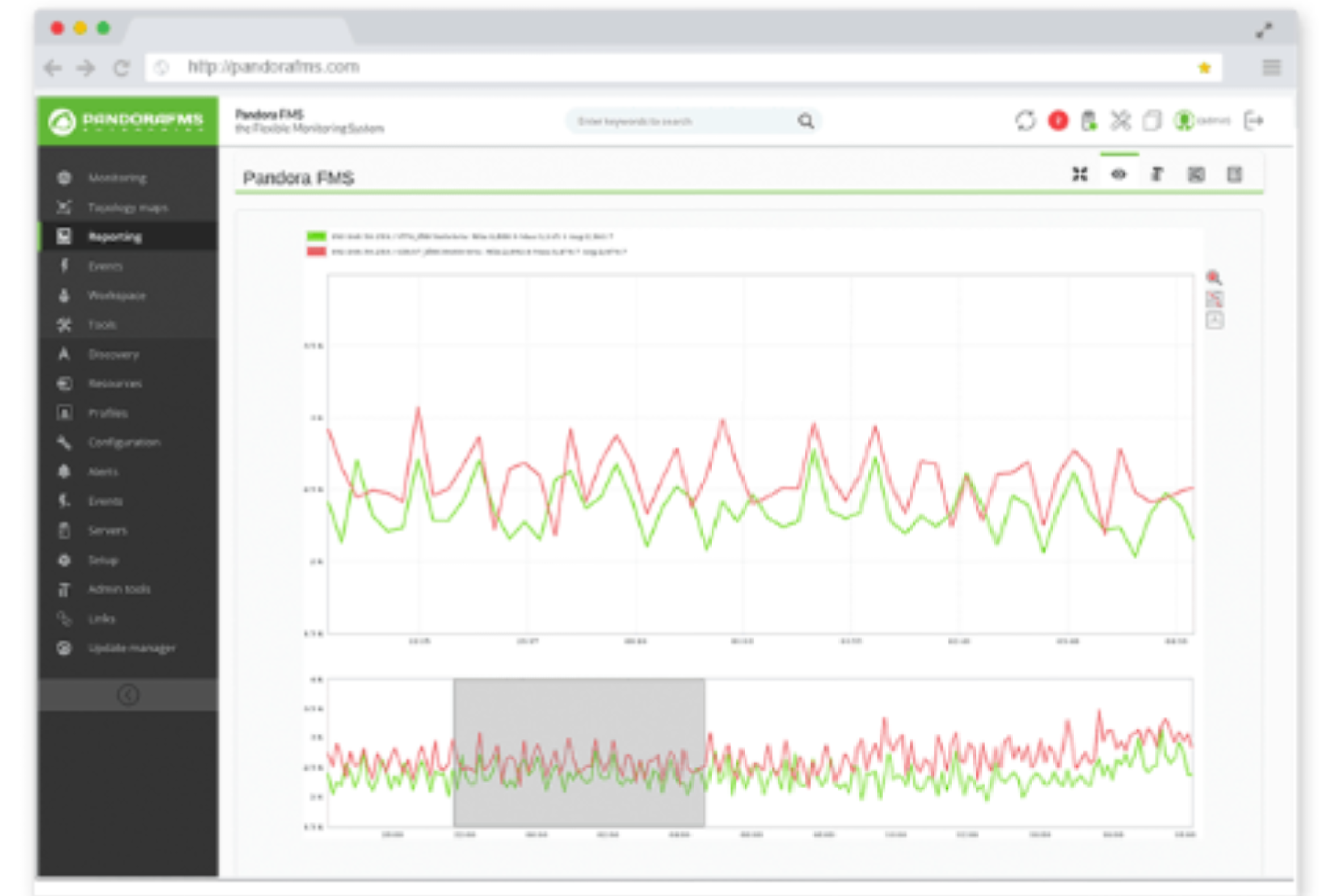
Task: Click the fourth graph toolbar icon
Action: (x=1196, y=174)
